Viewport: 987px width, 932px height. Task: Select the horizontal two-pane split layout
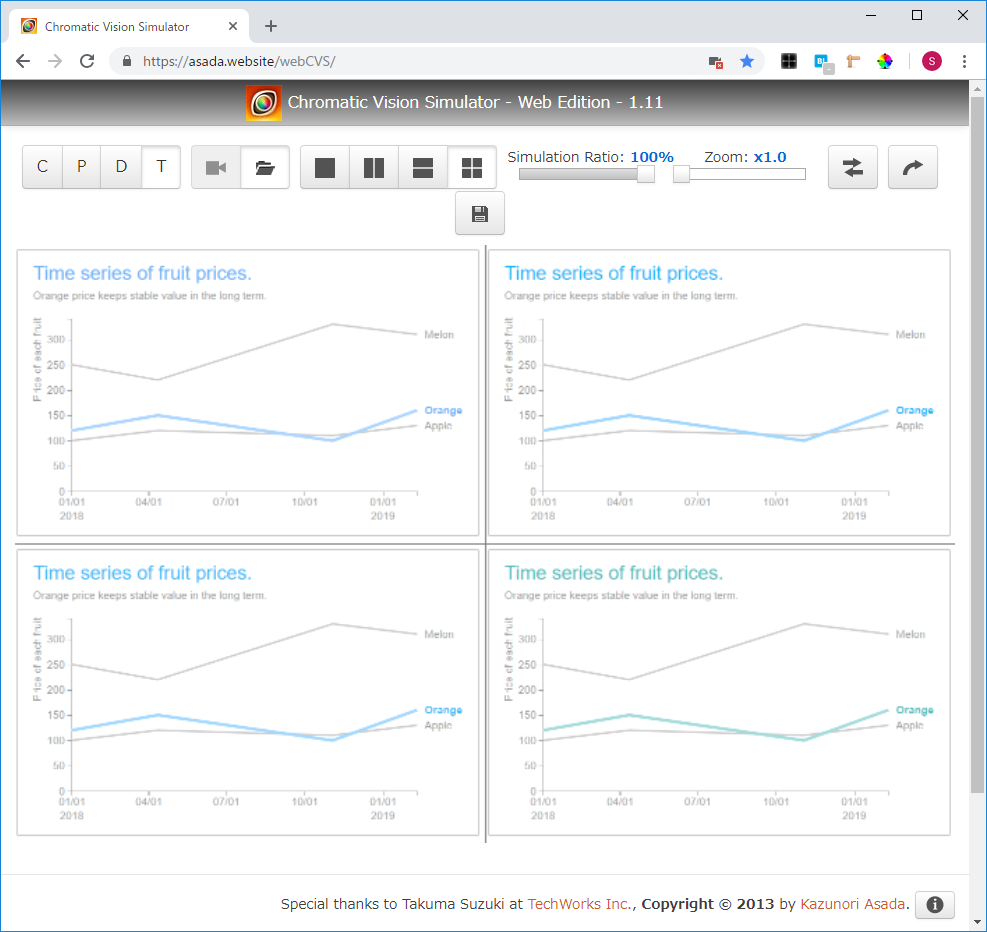(x=423, y=167)
